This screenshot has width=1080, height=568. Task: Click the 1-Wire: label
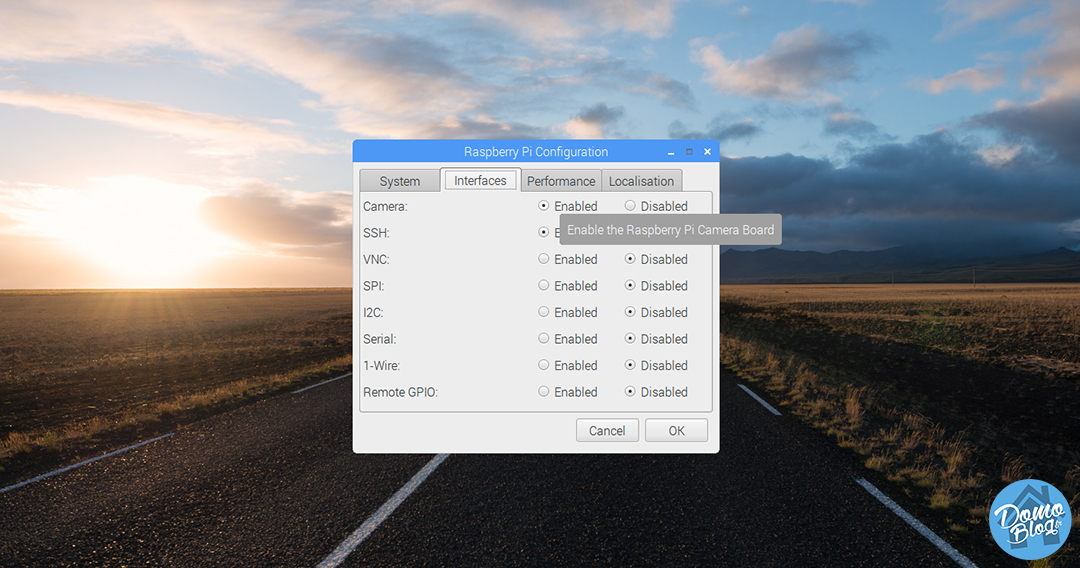[382, 366]
